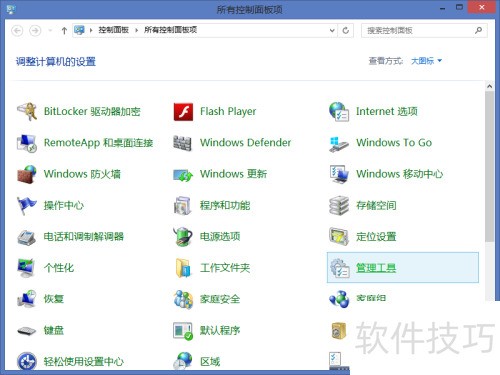The width and height of the screenshot is (500, 375).
Task: Open the 管理工具 gear icon
Action: point(340,268)
